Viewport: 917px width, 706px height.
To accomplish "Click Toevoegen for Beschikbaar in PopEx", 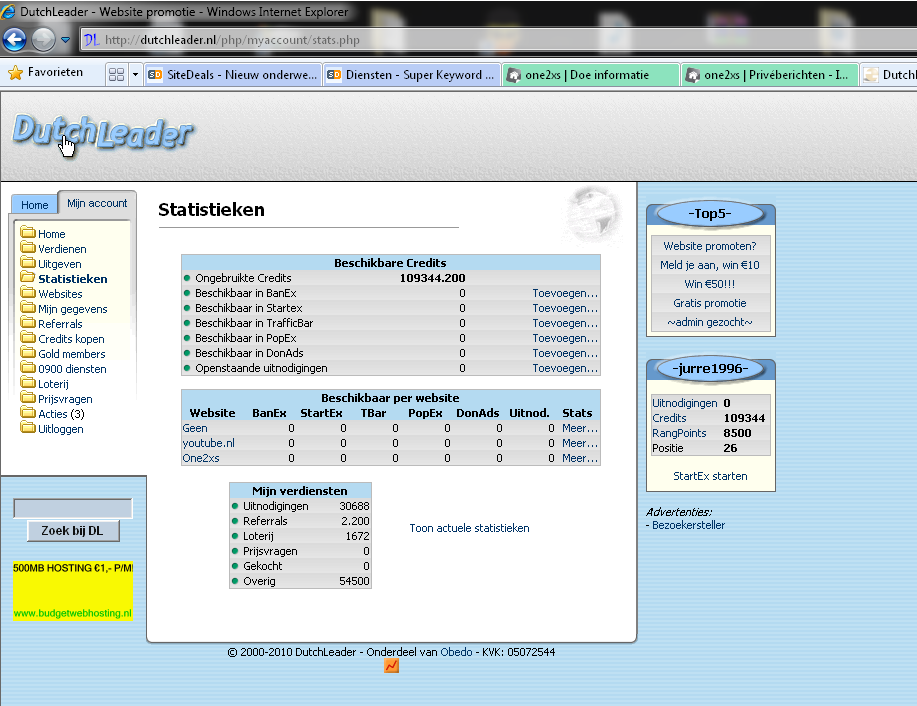I will 565,338.
